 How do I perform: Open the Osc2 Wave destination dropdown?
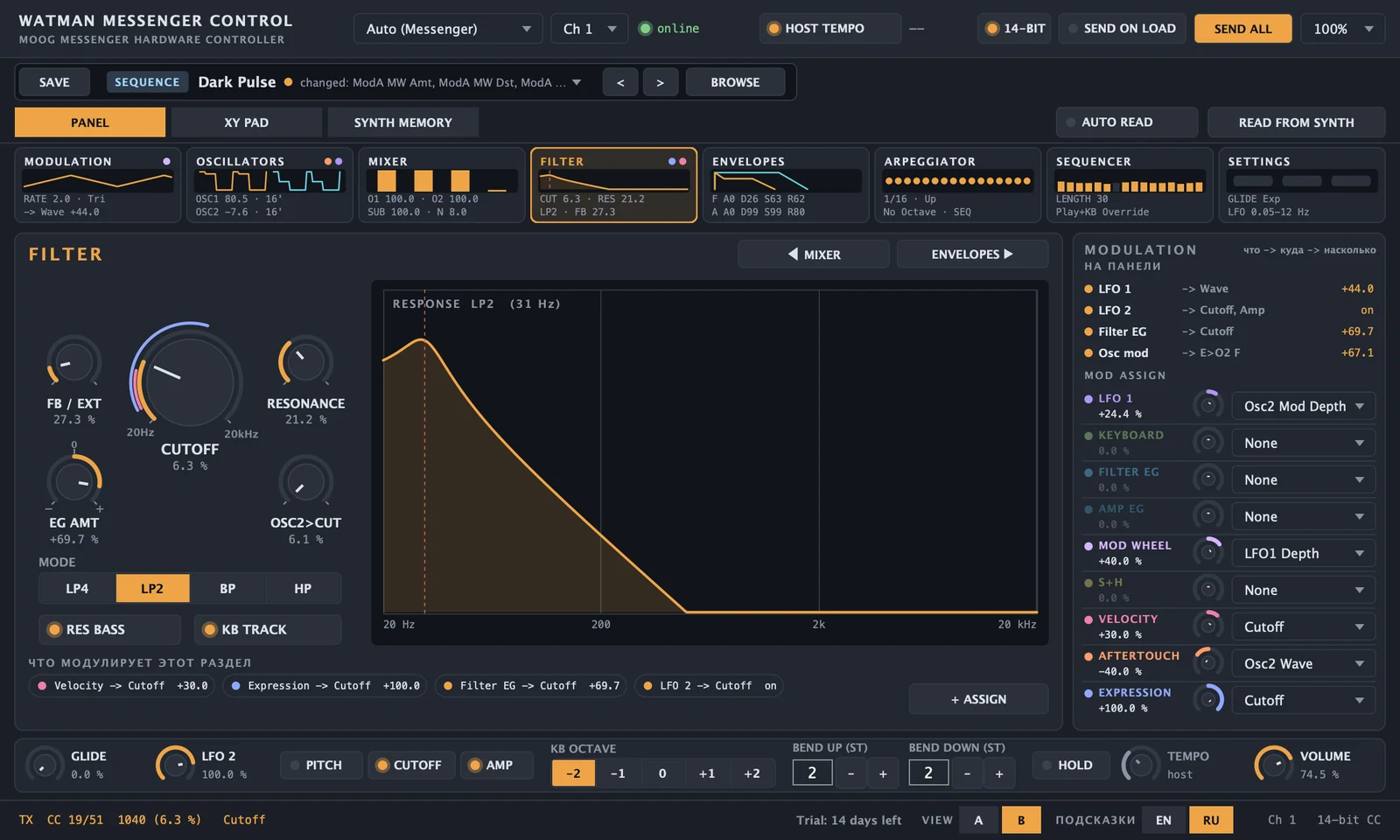coord(1304,663)
